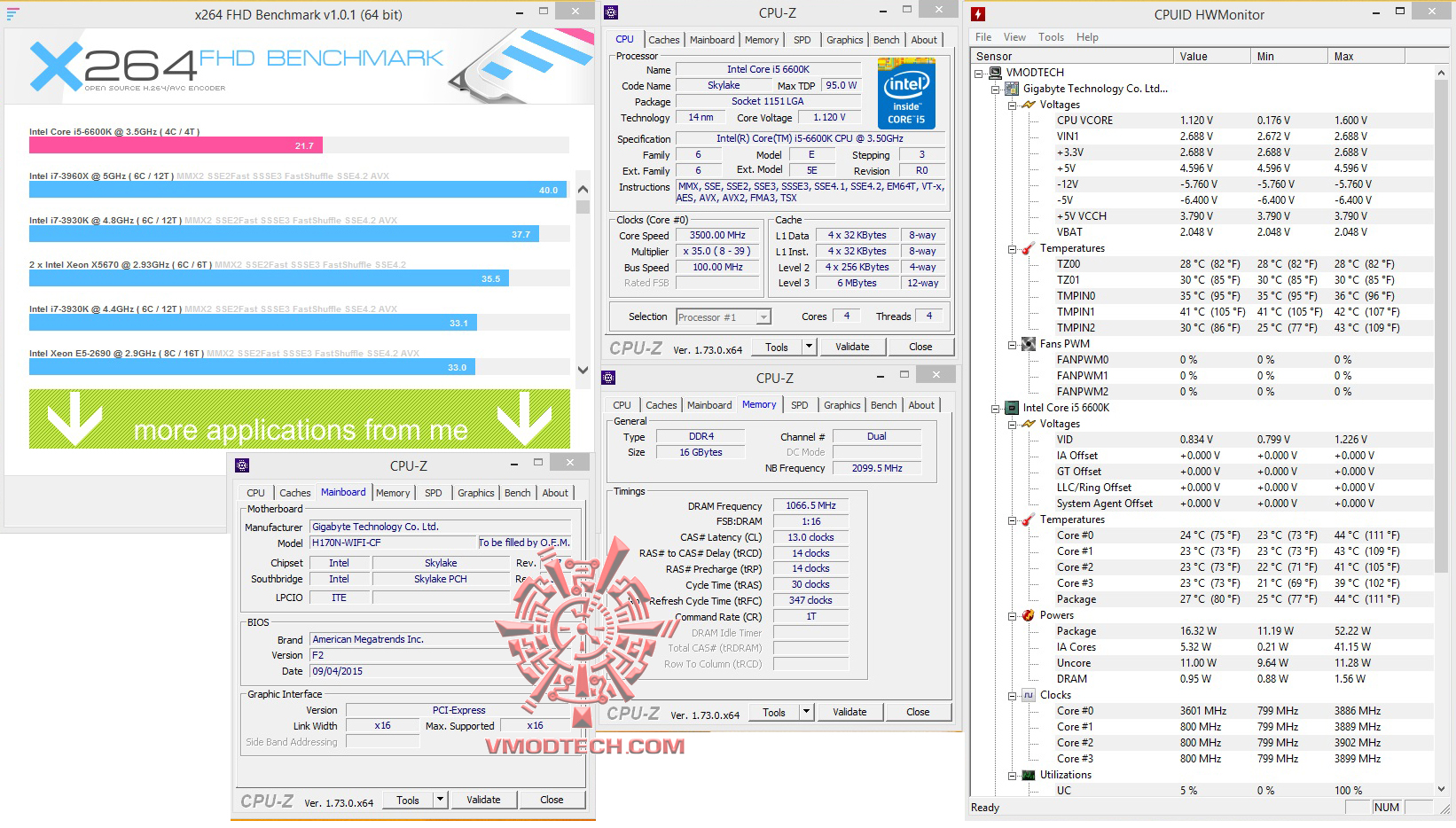Collapse Temperatures under Gigabyte Technology
This screenshot has height=828, width=1456.
tap(1013, 249)
